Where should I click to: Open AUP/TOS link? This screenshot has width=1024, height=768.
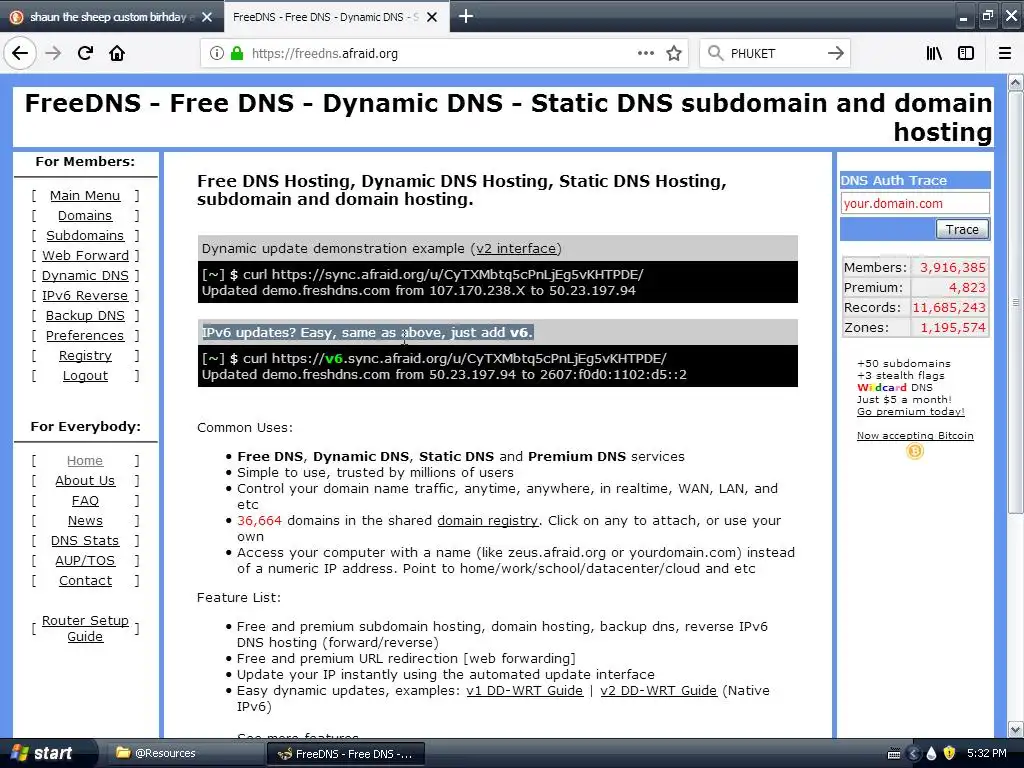(x=85, y=560)
